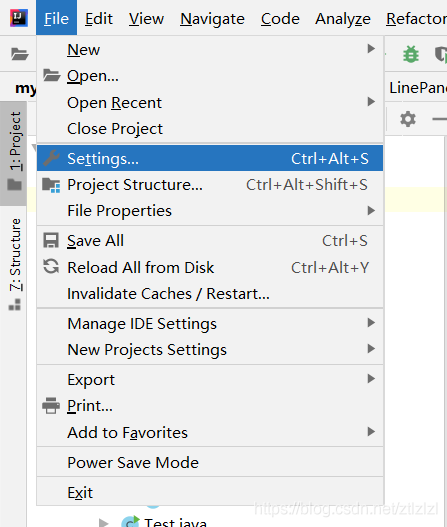Click the IntelliJ IDEA logo icon
The width and height of the screenshot is (447, 527).
coord(18,18)
